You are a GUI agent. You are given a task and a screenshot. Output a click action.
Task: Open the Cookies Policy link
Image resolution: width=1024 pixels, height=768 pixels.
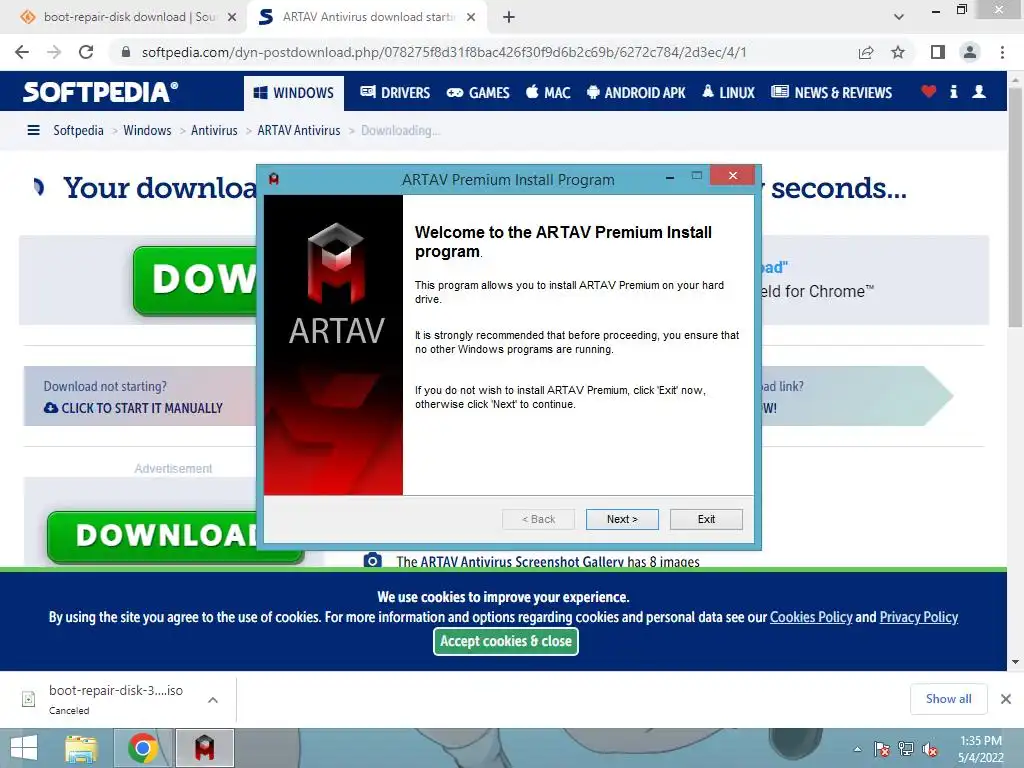(811, 617)
